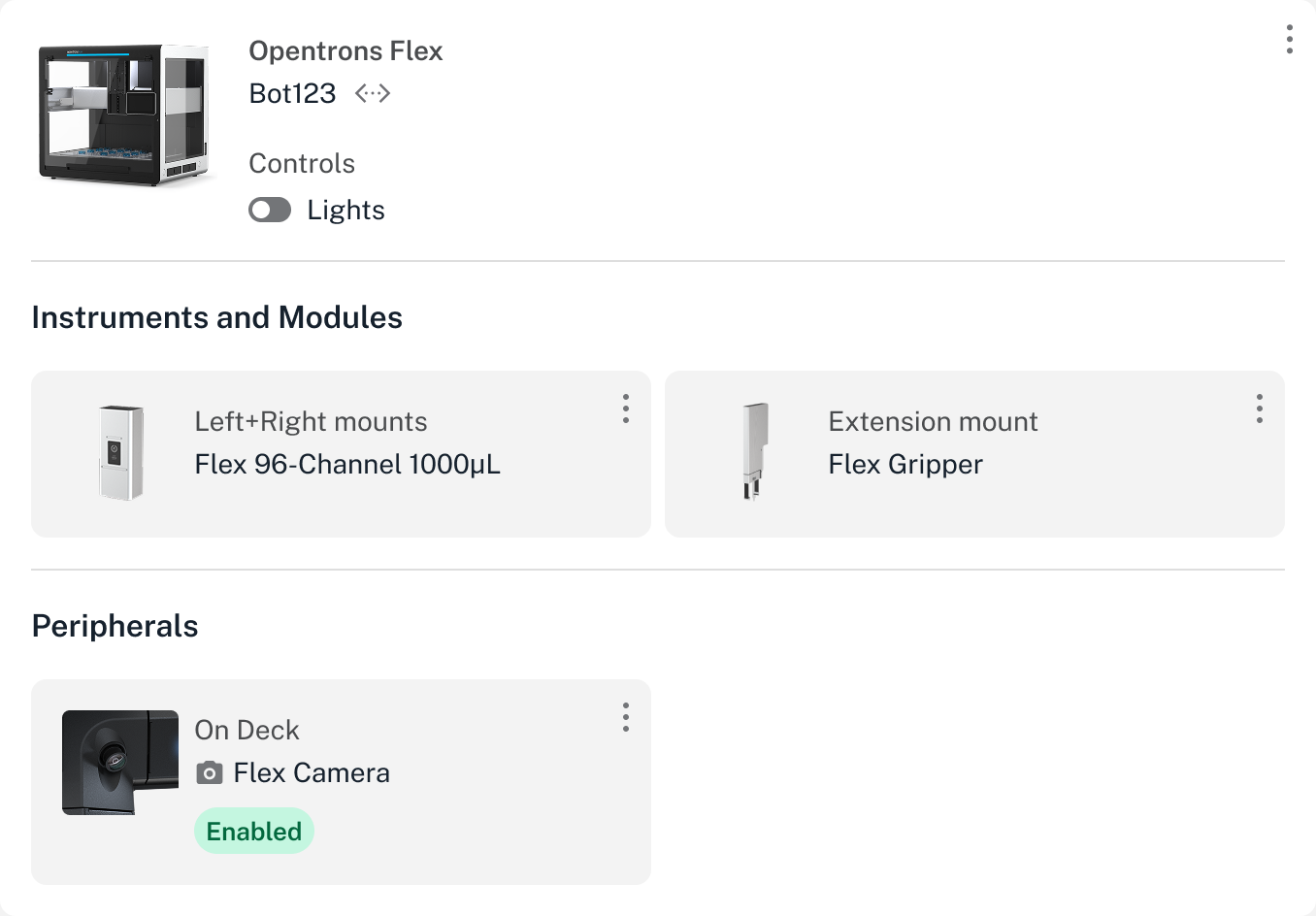This screenshot has height=916, width=1316.
Task: Click the Flex Camera thumbnail image
Action: pos(119,763)
